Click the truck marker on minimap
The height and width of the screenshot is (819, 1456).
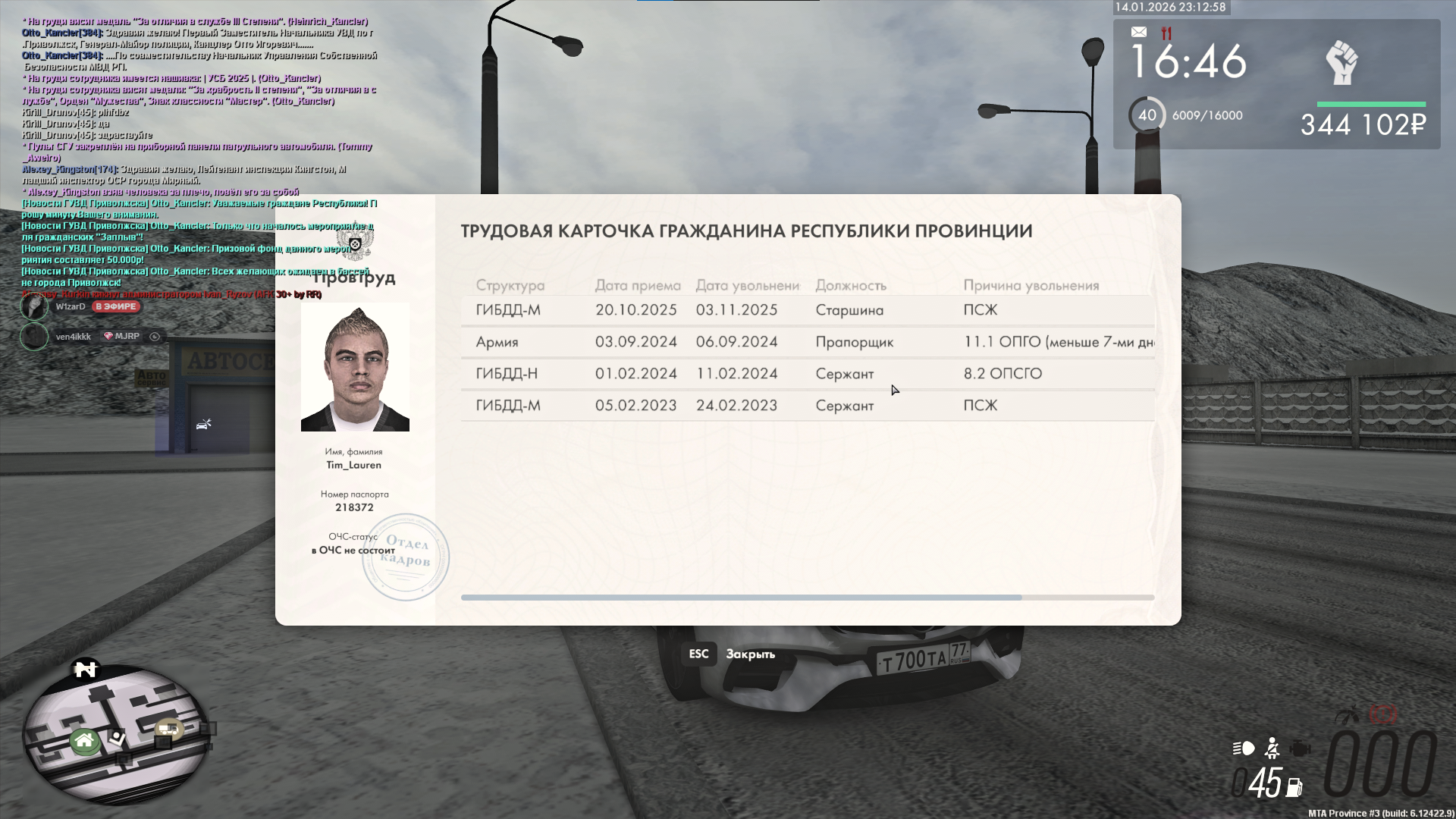pos(168,730)
